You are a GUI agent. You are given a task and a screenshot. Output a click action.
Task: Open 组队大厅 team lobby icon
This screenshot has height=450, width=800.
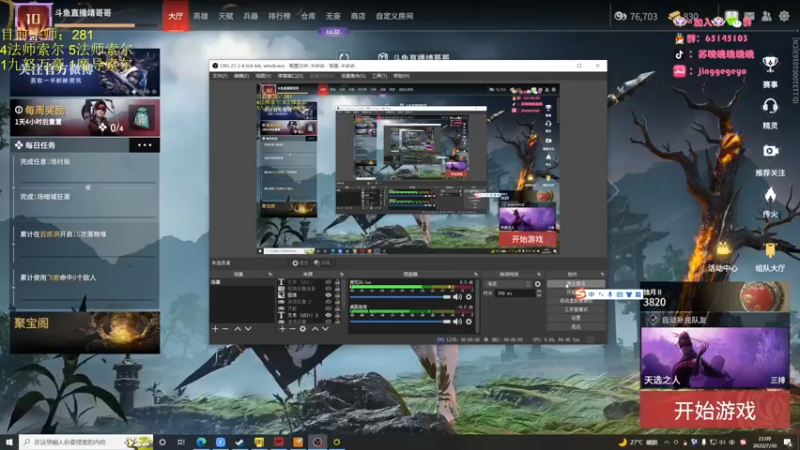tap(770, 250)
